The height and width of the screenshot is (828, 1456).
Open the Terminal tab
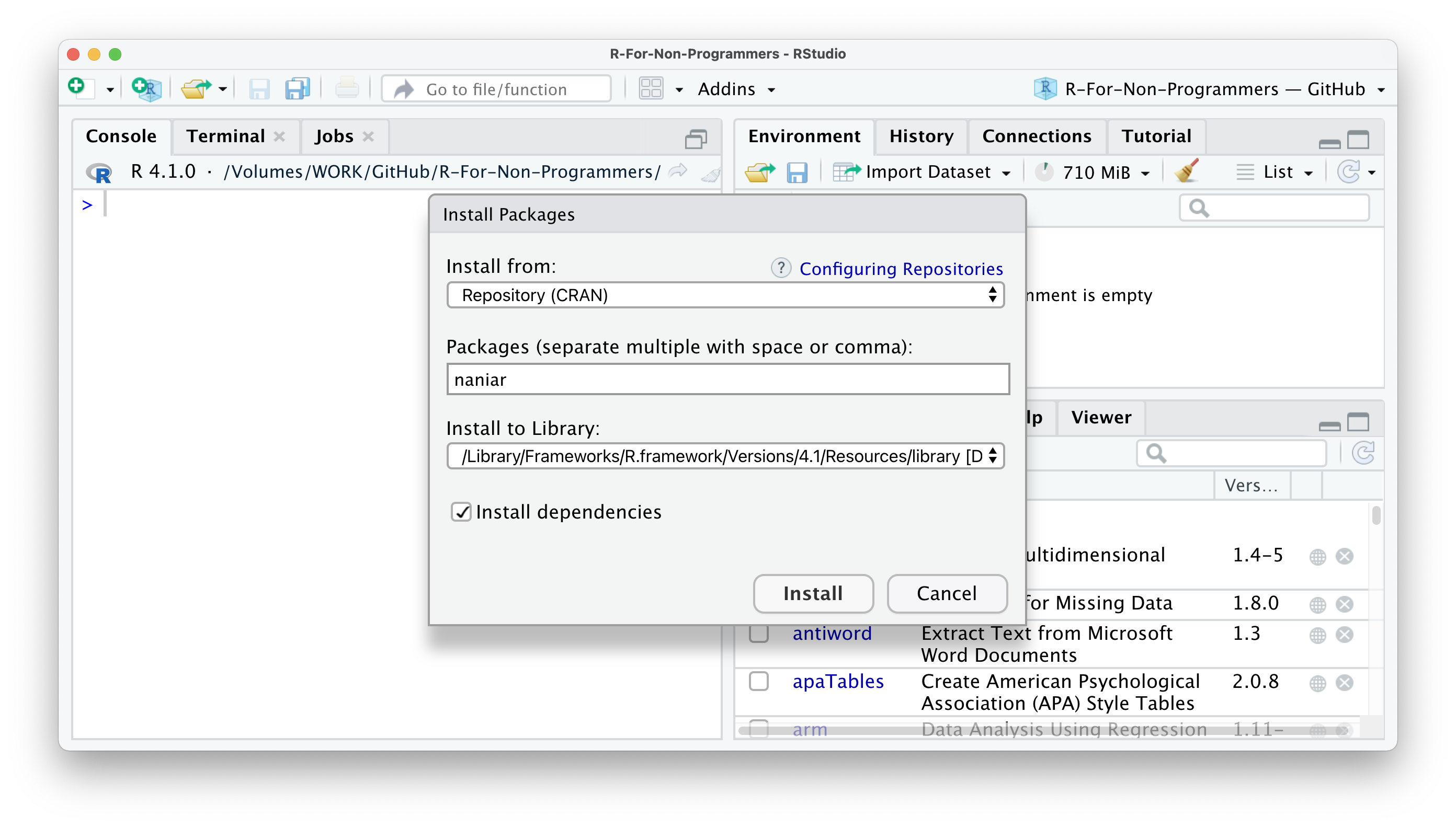point(226,136)
